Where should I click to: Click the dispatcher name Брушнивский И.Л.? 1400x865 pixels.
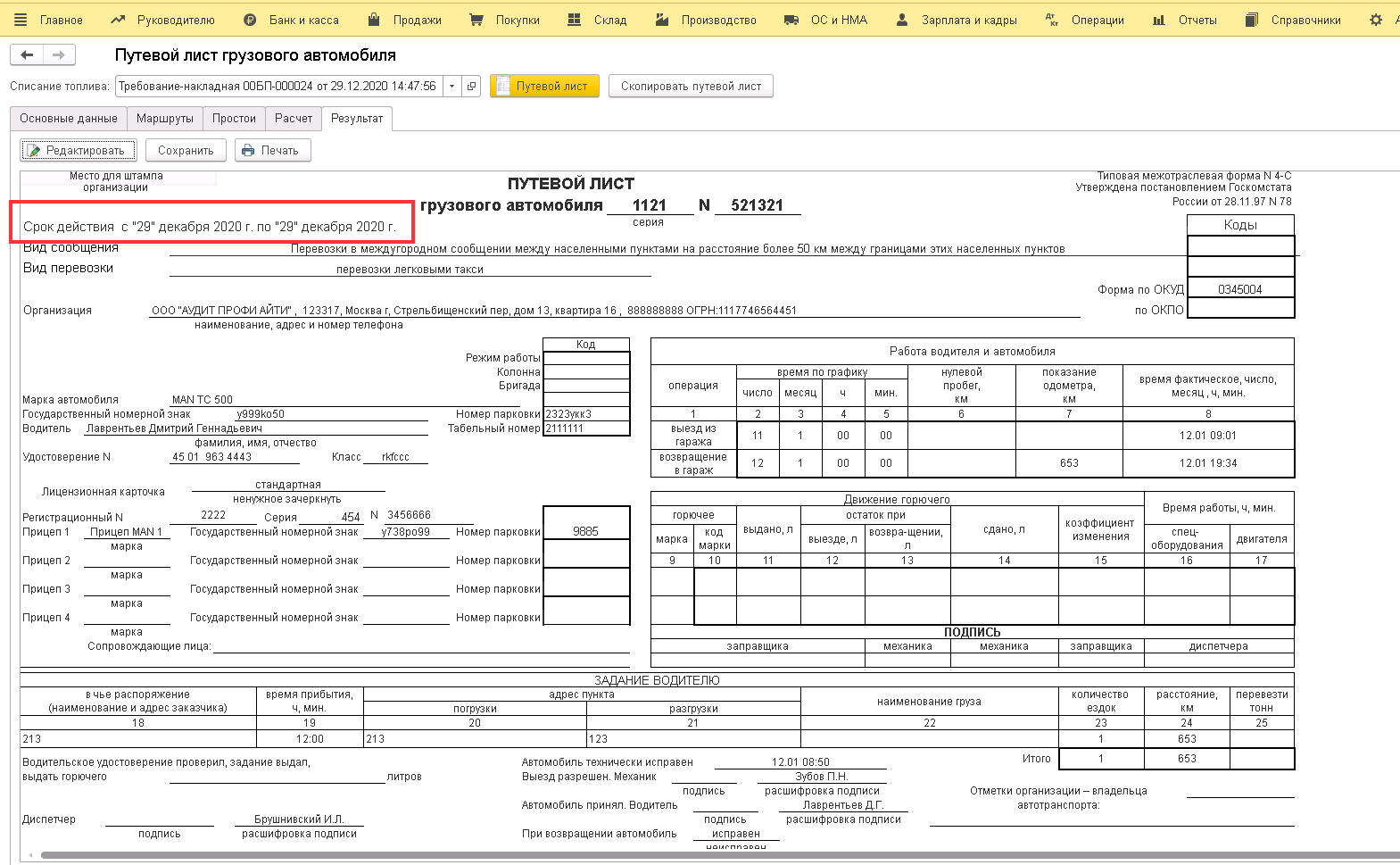(299, 819)
